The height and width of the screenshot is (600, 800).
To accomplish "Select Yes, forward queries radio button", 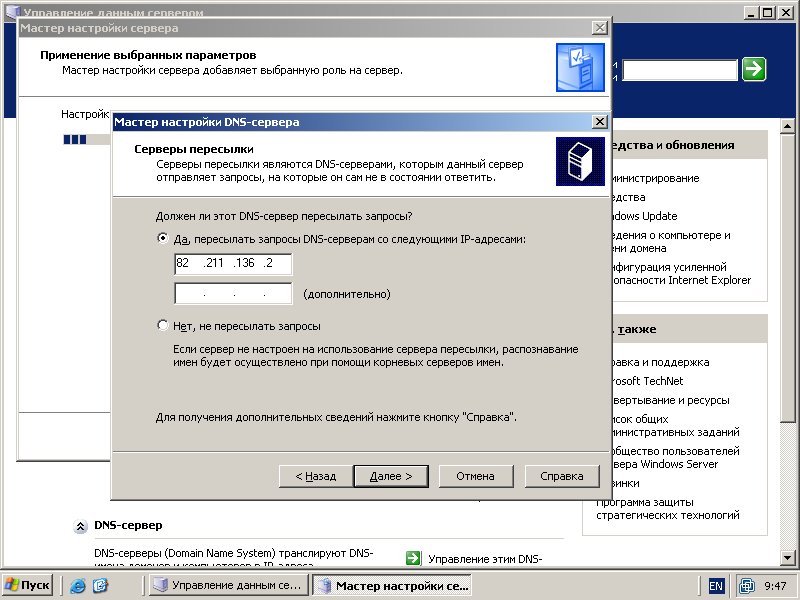I will point(163,238).
